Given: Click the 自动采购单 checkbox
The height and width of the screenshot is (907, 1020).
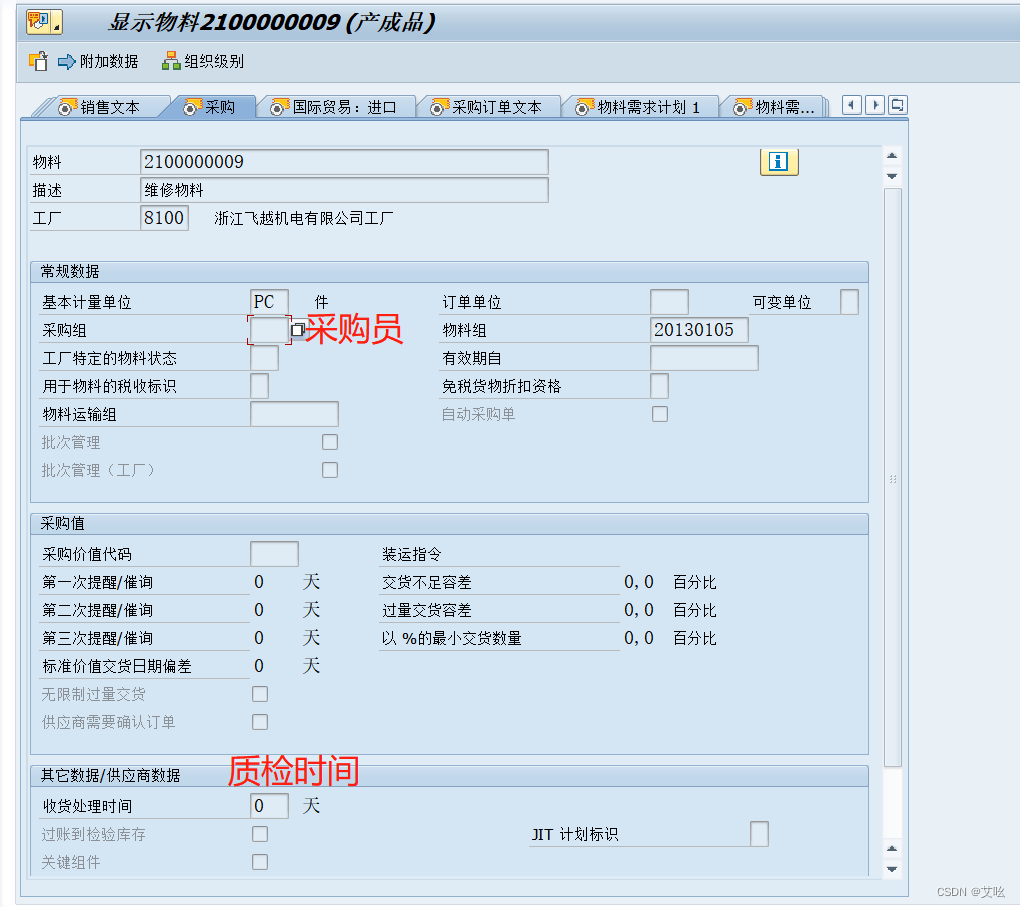Looking at the screenshot, I should [x=659, y=413].
